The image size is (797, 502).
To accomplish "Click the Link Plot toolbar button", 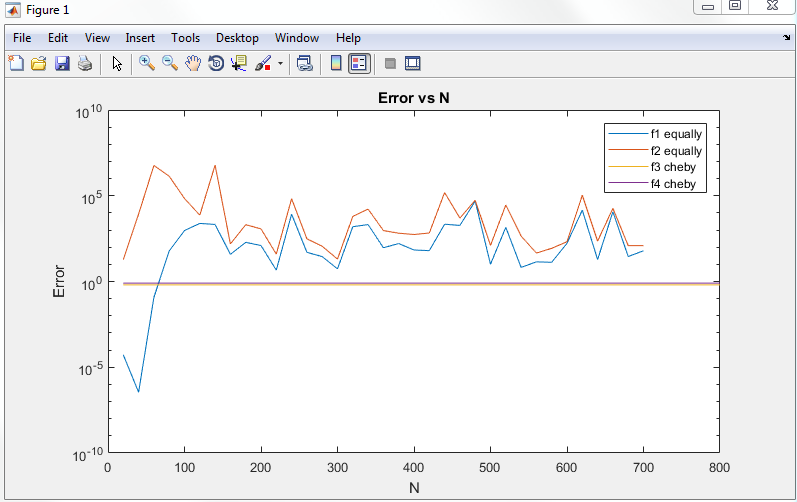I will coord(306,63).
